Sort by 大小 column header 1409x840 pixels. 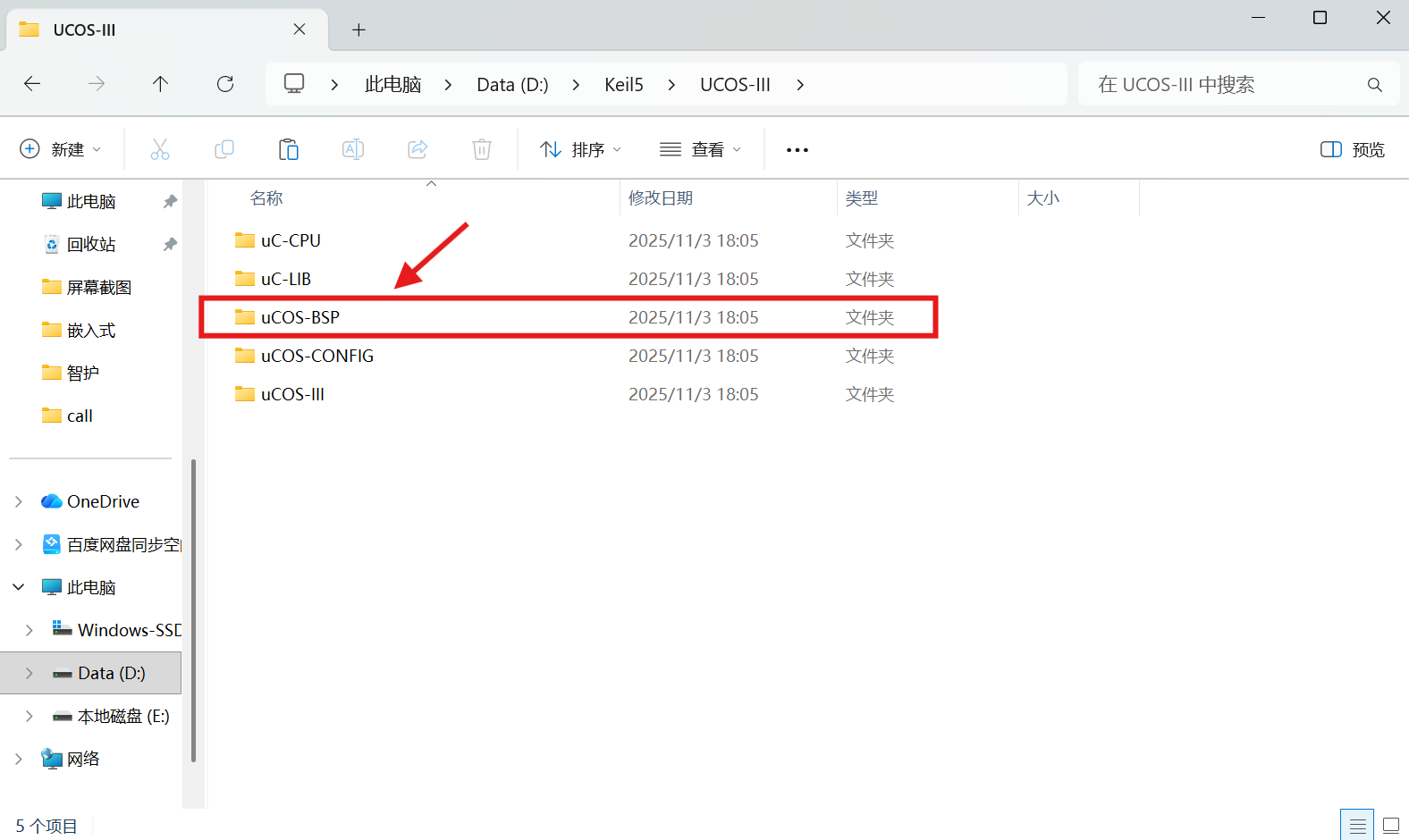1042,198
